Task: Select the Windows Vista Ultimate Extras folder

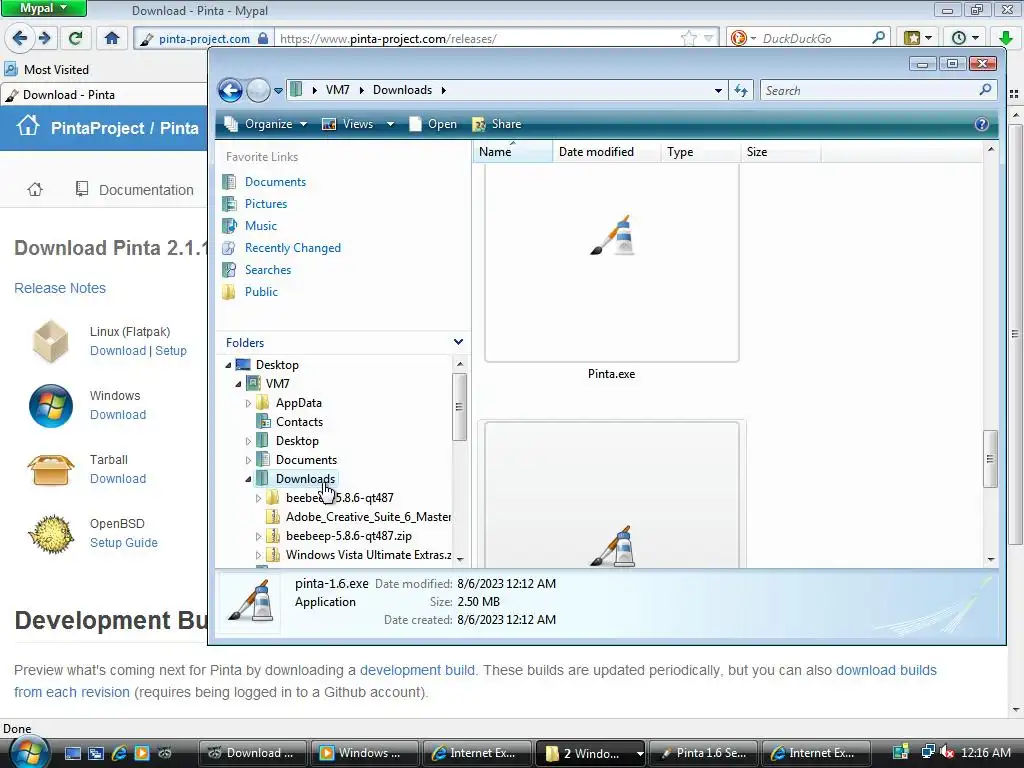Action: [368, 555]
